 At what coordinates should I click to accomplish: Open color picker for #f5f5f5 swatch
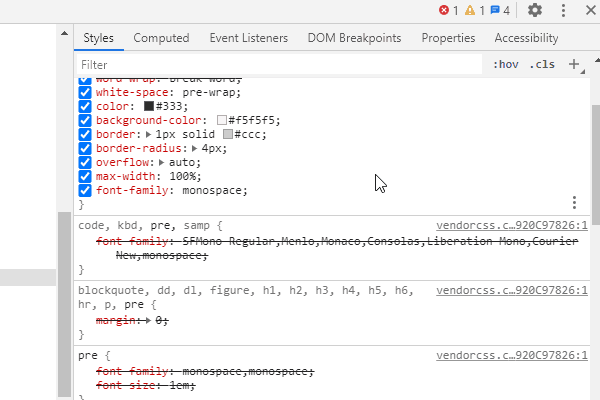pyautogui.click(x=222, y=120)
